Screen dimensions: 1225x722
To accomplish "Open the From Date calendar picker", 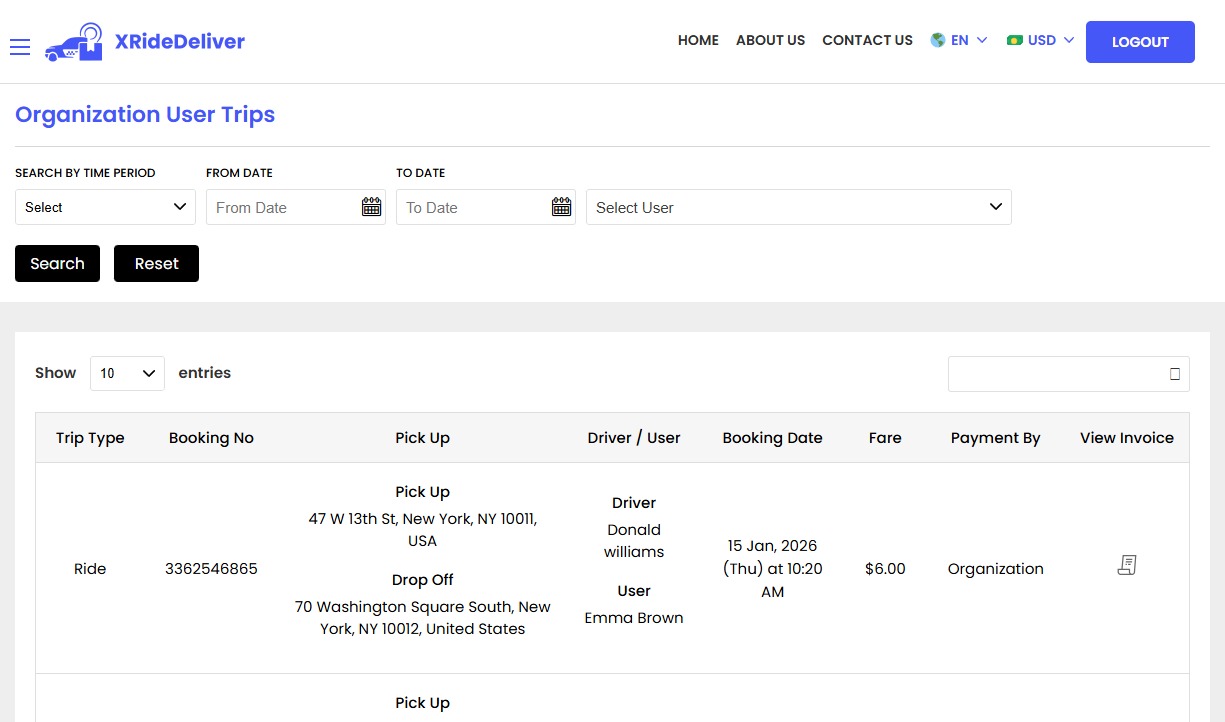I will tap(371, 206).
